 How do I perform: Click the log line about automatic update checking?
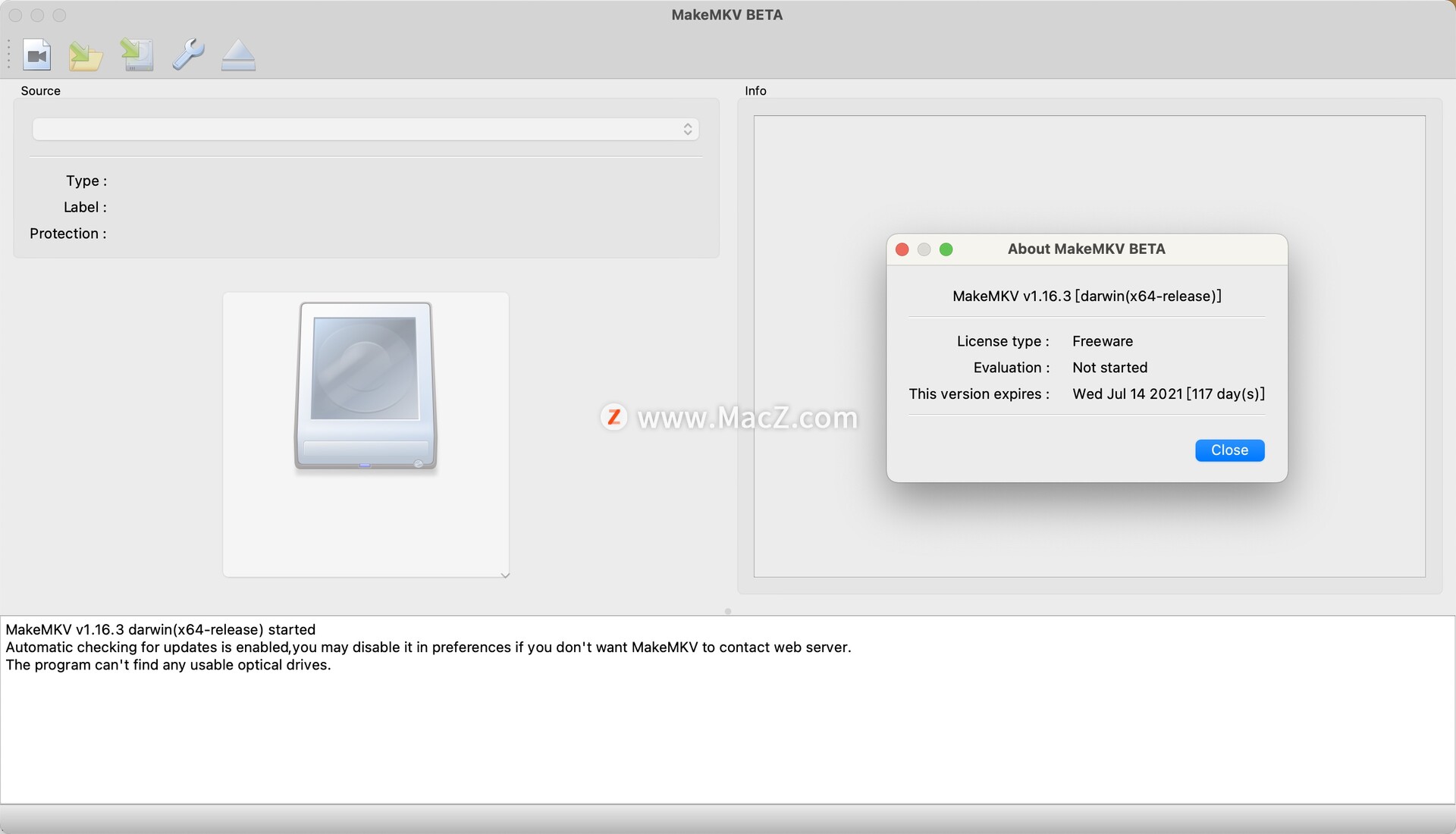428,647
